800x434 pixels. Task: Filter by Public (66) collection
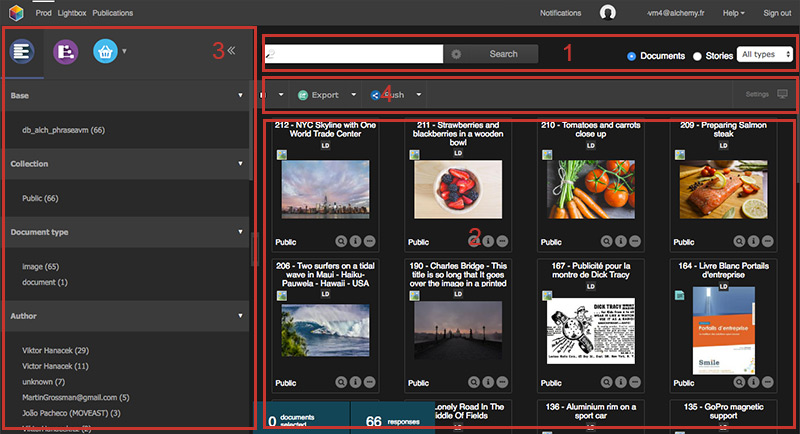point(40,198)
